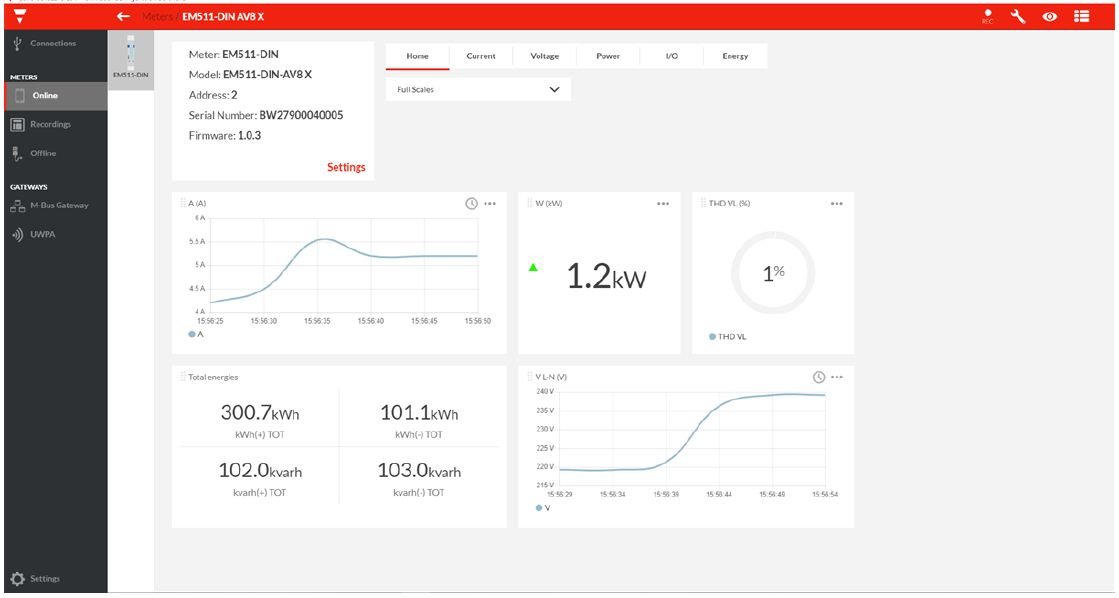Open Recordings in the sidebar
The height and width of the screenshot is (598, 1119).
click(50, 125)
